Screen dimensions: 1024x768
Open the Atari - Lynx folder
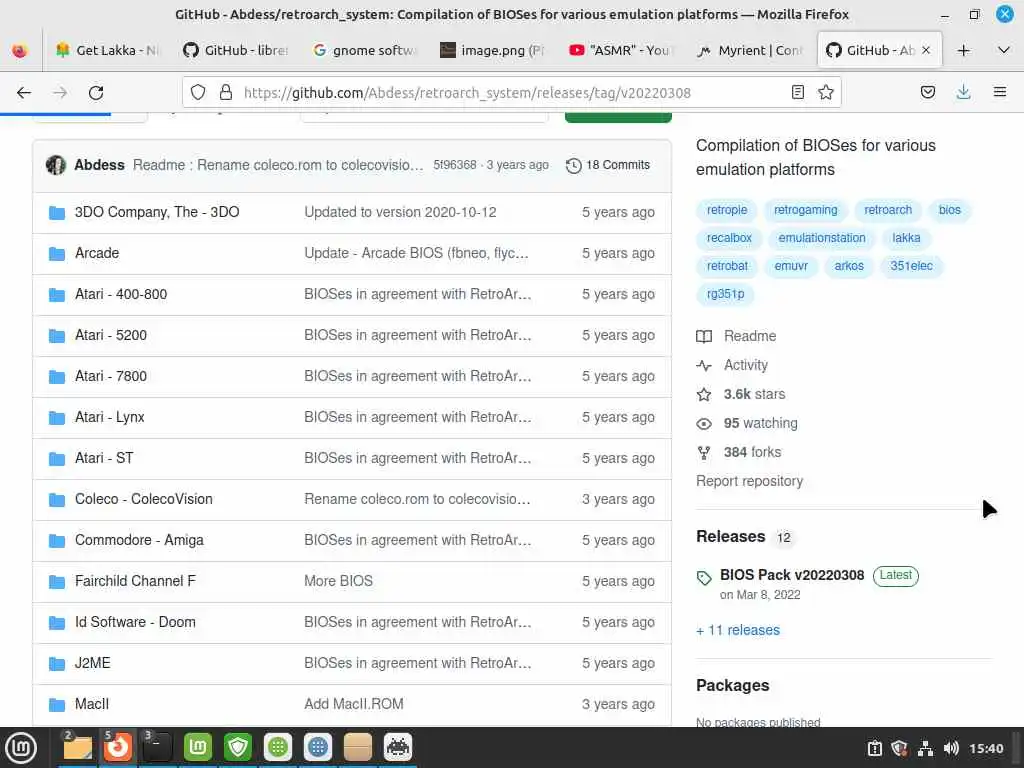[109, 417]
